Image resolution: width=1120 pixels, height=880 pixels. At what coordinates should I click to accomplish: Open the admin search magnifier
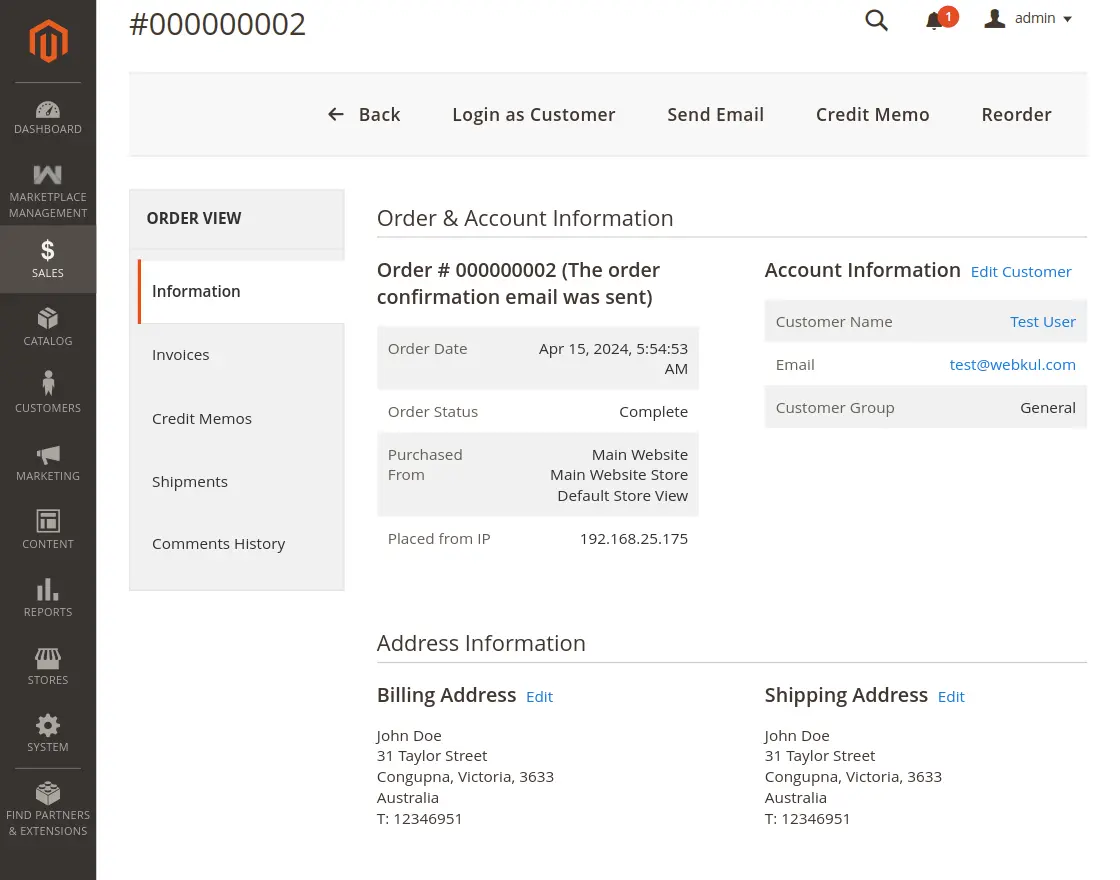pyautogui.click(x=876, y=20)
